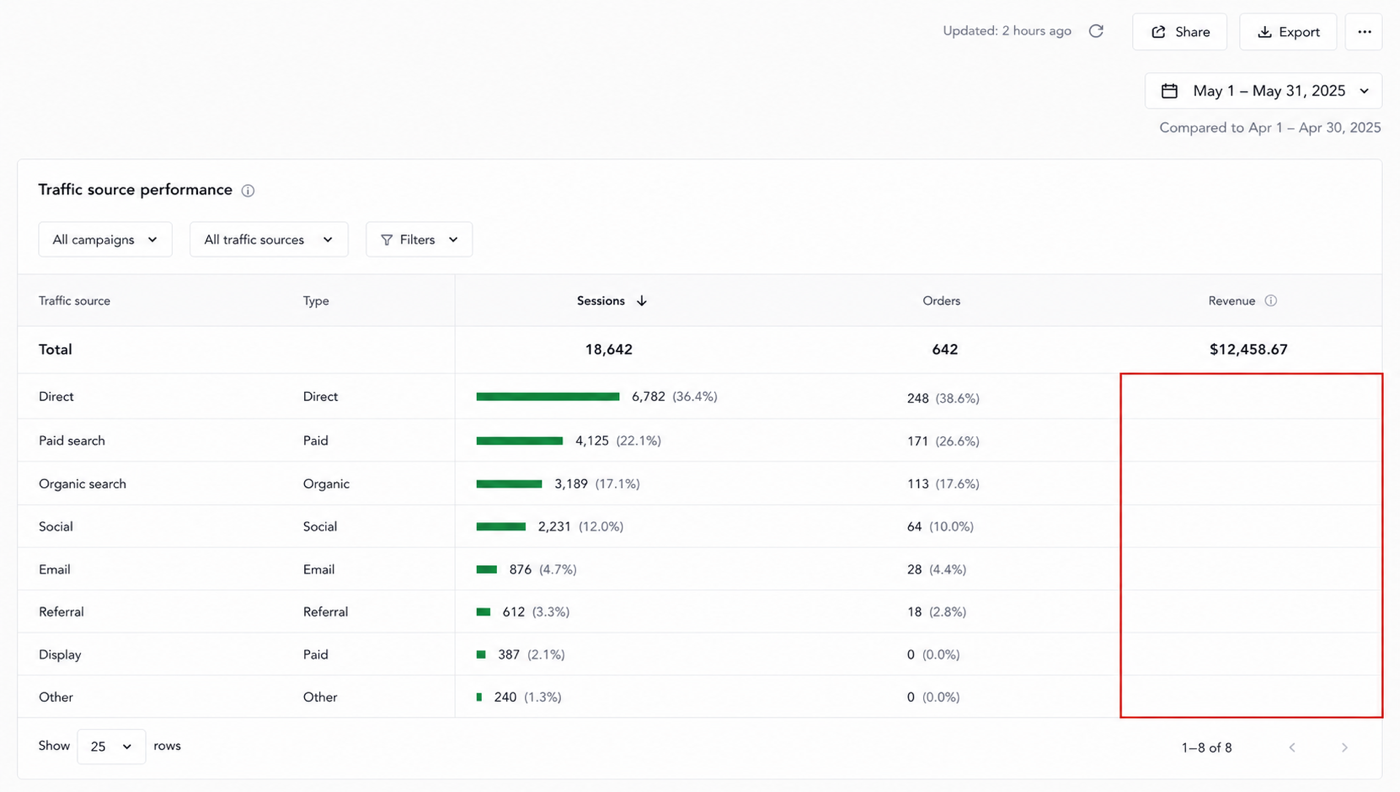Change rows shown using the 25 dropdown
Screen dimensions: 1400x792
tap(111, 747)
